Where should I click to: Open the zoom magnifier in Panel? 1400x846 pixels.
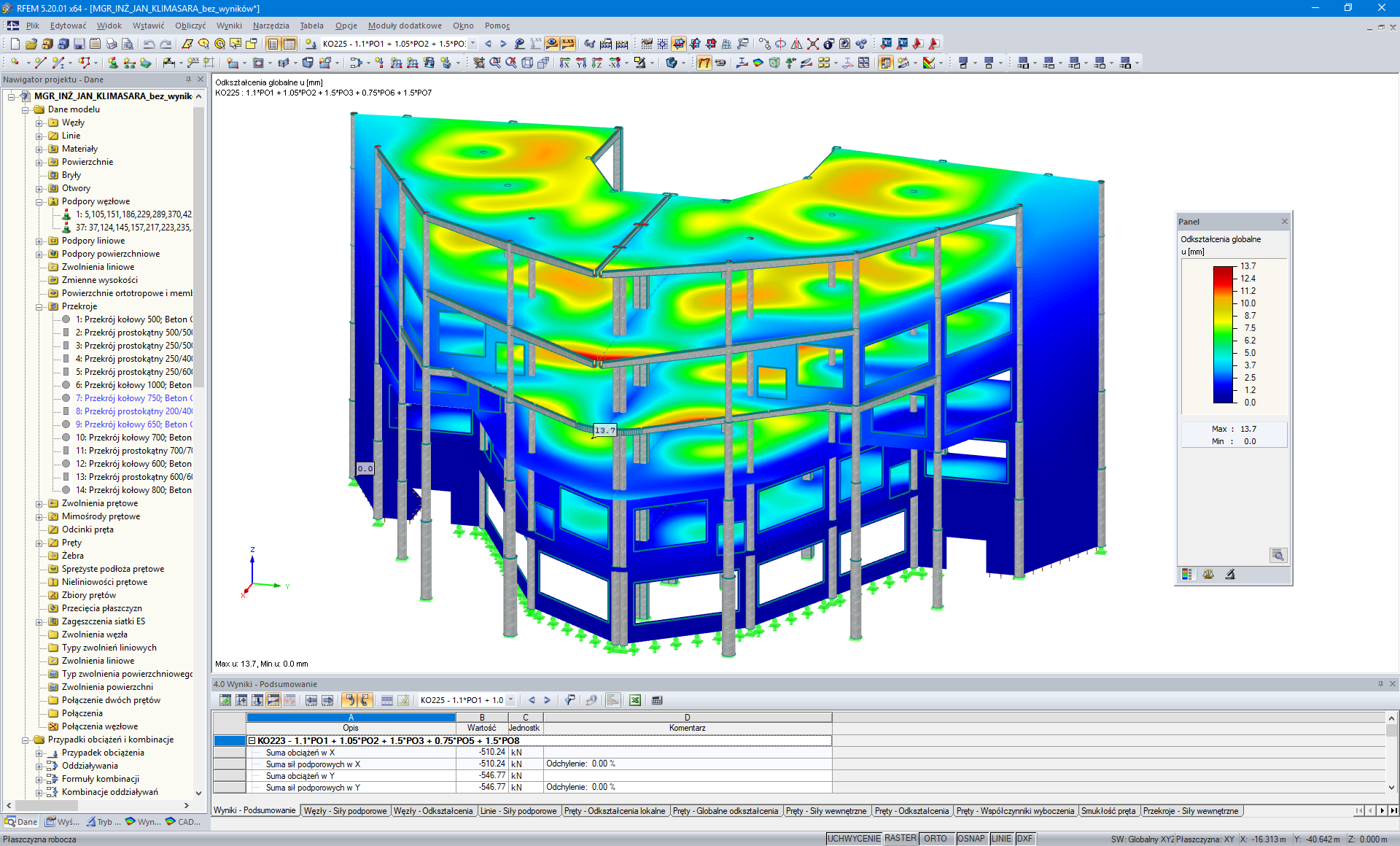pyautogui.click(x=1277, y=555)
